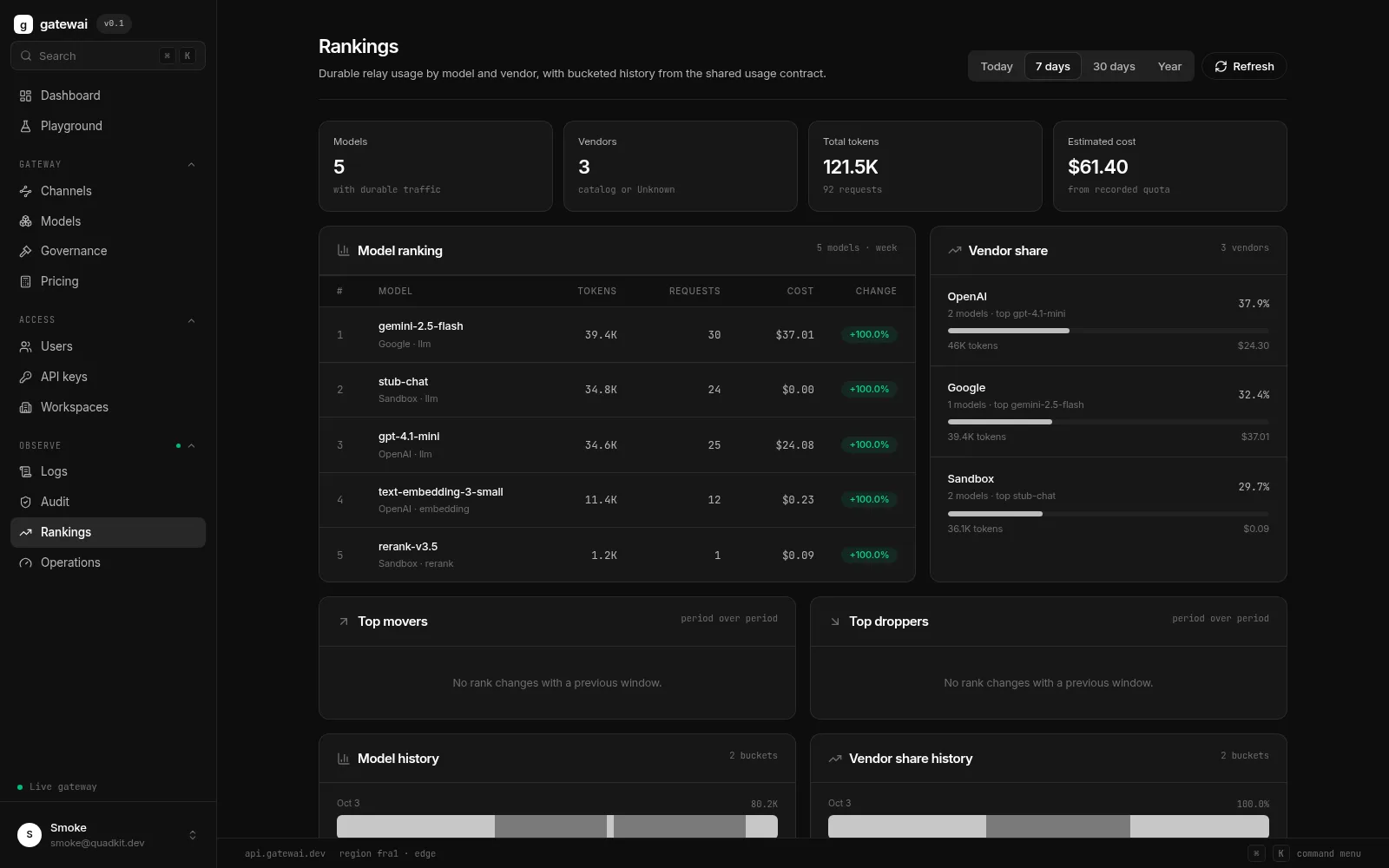
Task: Select the rerank-v3.5 model row
Action: click(616, 555)
